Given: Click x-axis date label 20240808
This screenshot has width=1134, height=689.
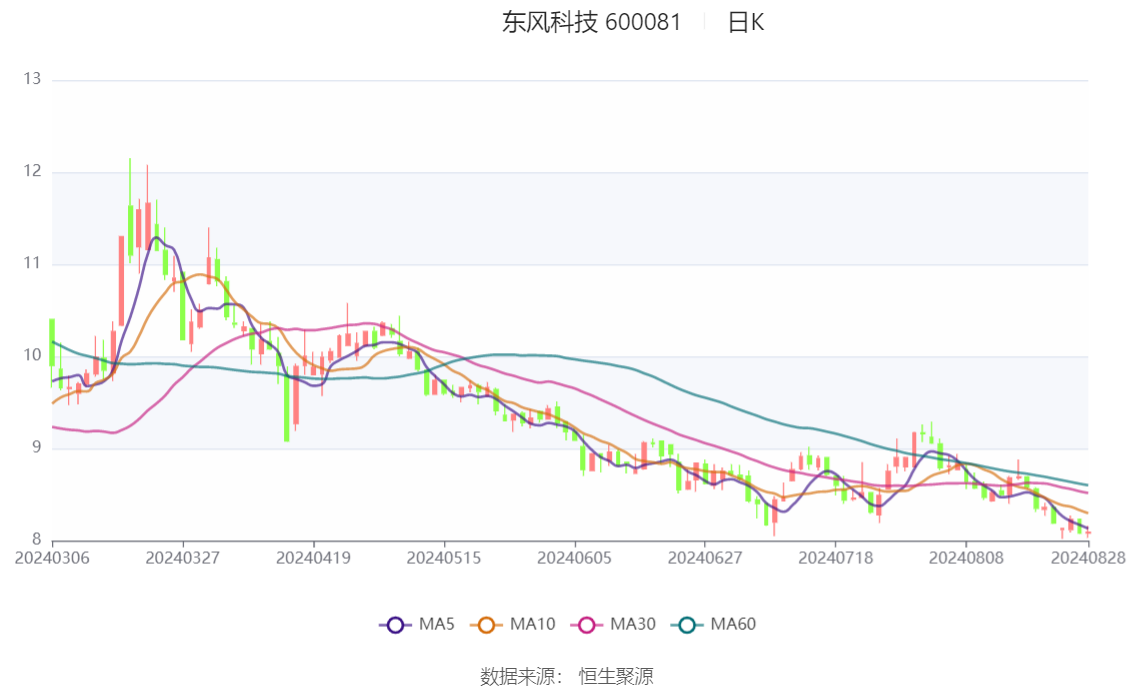Looking at the screenshot, I should (965, 558).
